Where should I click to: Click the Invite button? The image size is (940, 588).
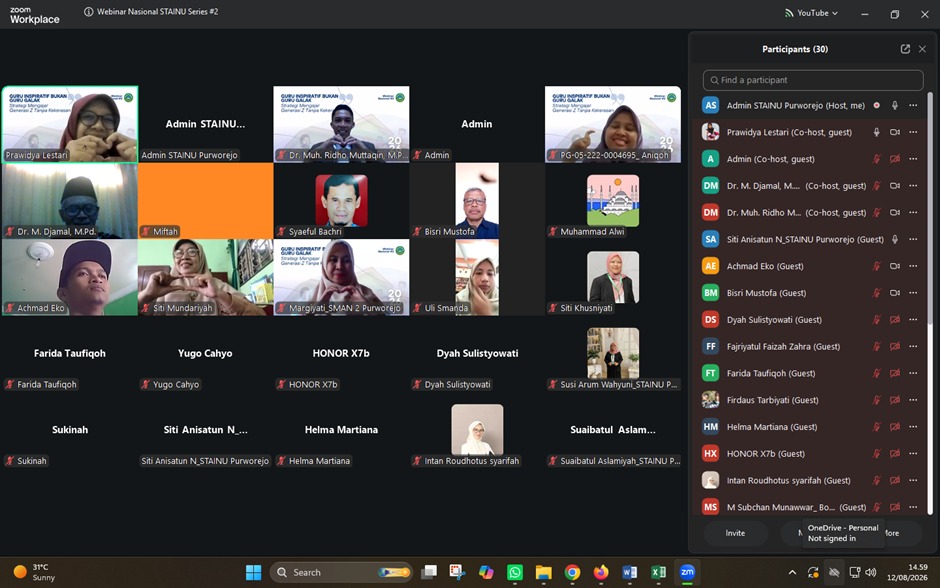(735, 533)
